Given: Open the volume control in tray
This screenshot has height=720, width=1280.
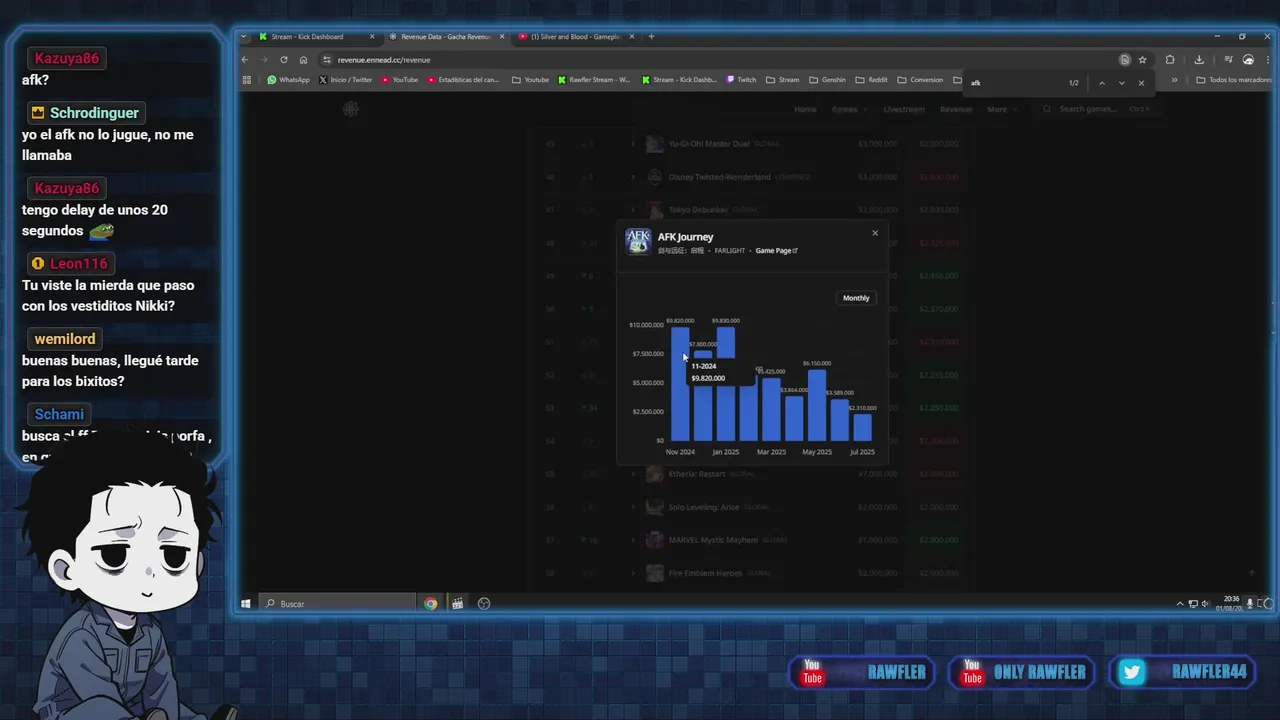Looking at the screenshot, I should click(x=1205, y=604).
